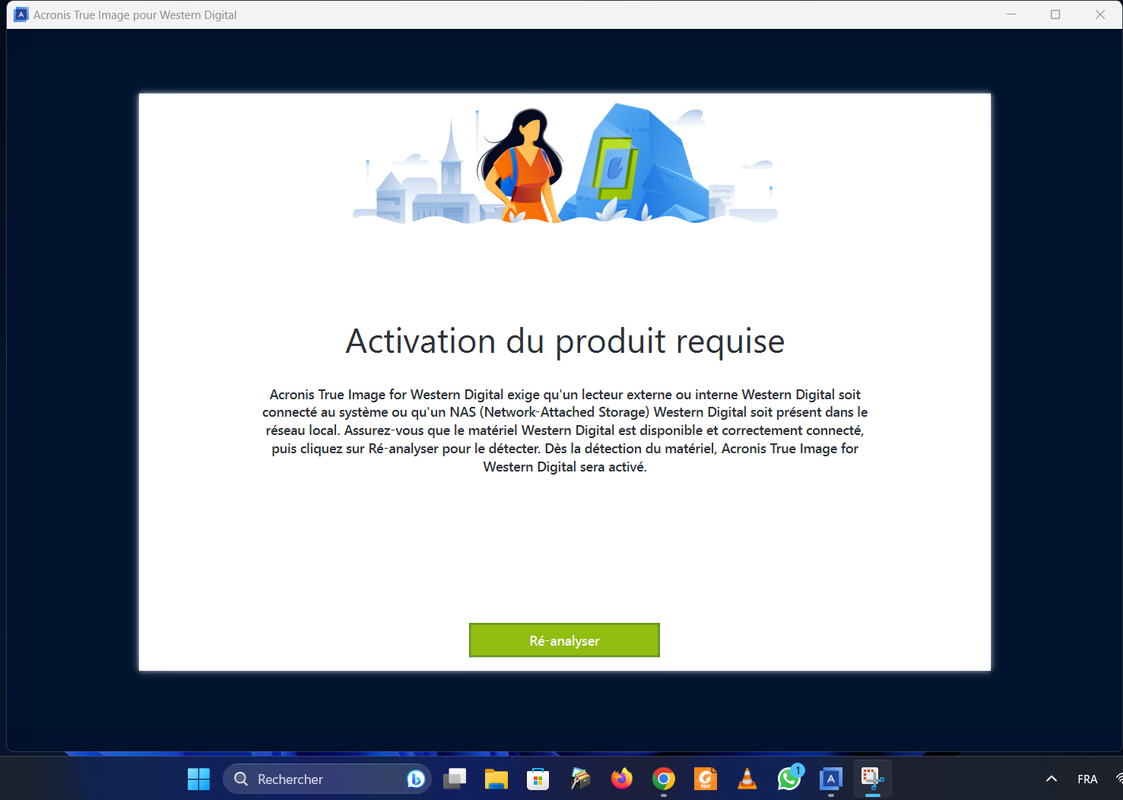Open Microsoft Store from the taskbar
The width and height of the screenshot is (1123, 800).
click(538, 779)
